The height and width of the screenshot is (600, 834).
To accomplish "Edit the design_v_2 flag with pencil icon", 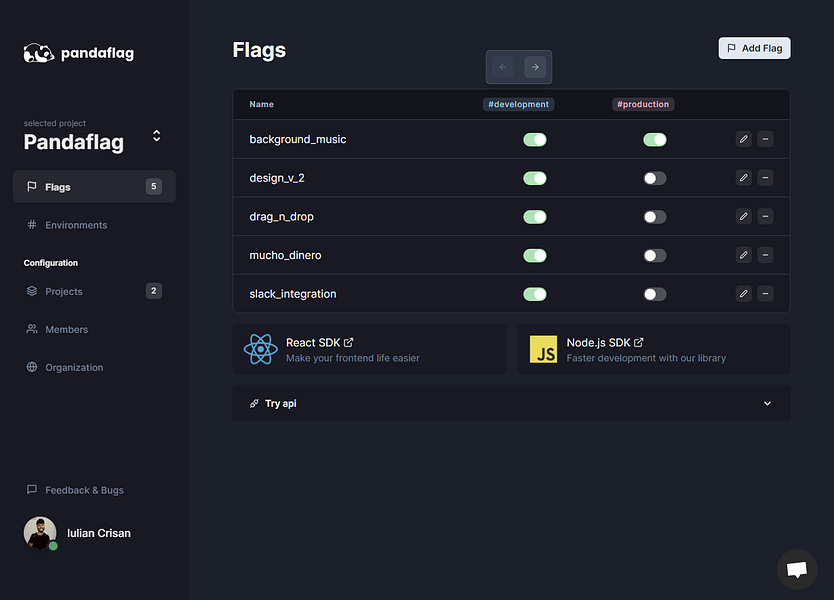I will [x=744, y=178].
